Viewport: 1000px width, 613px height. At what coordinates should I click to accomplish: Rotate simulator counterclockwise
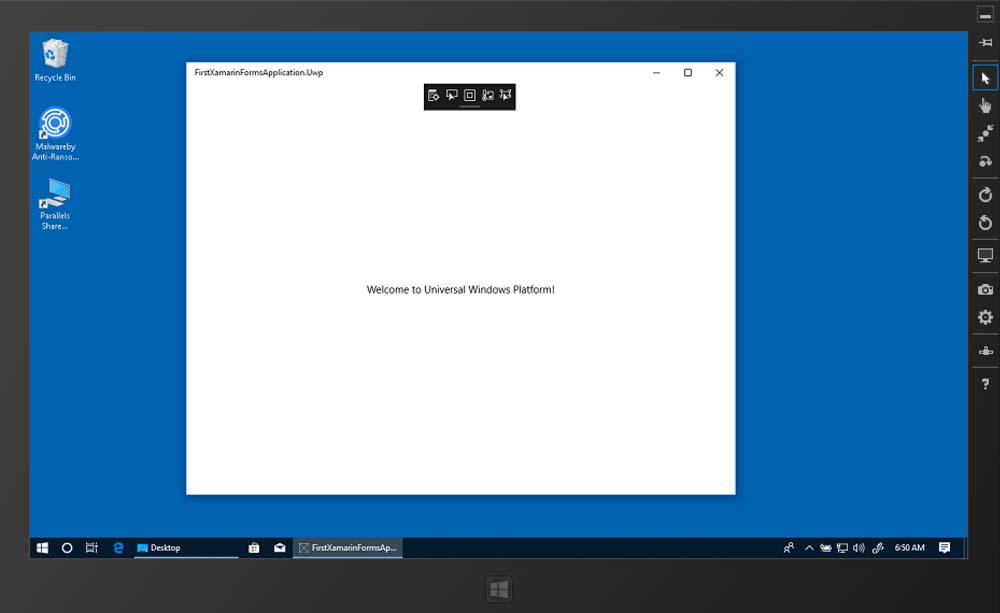(985, 222)
